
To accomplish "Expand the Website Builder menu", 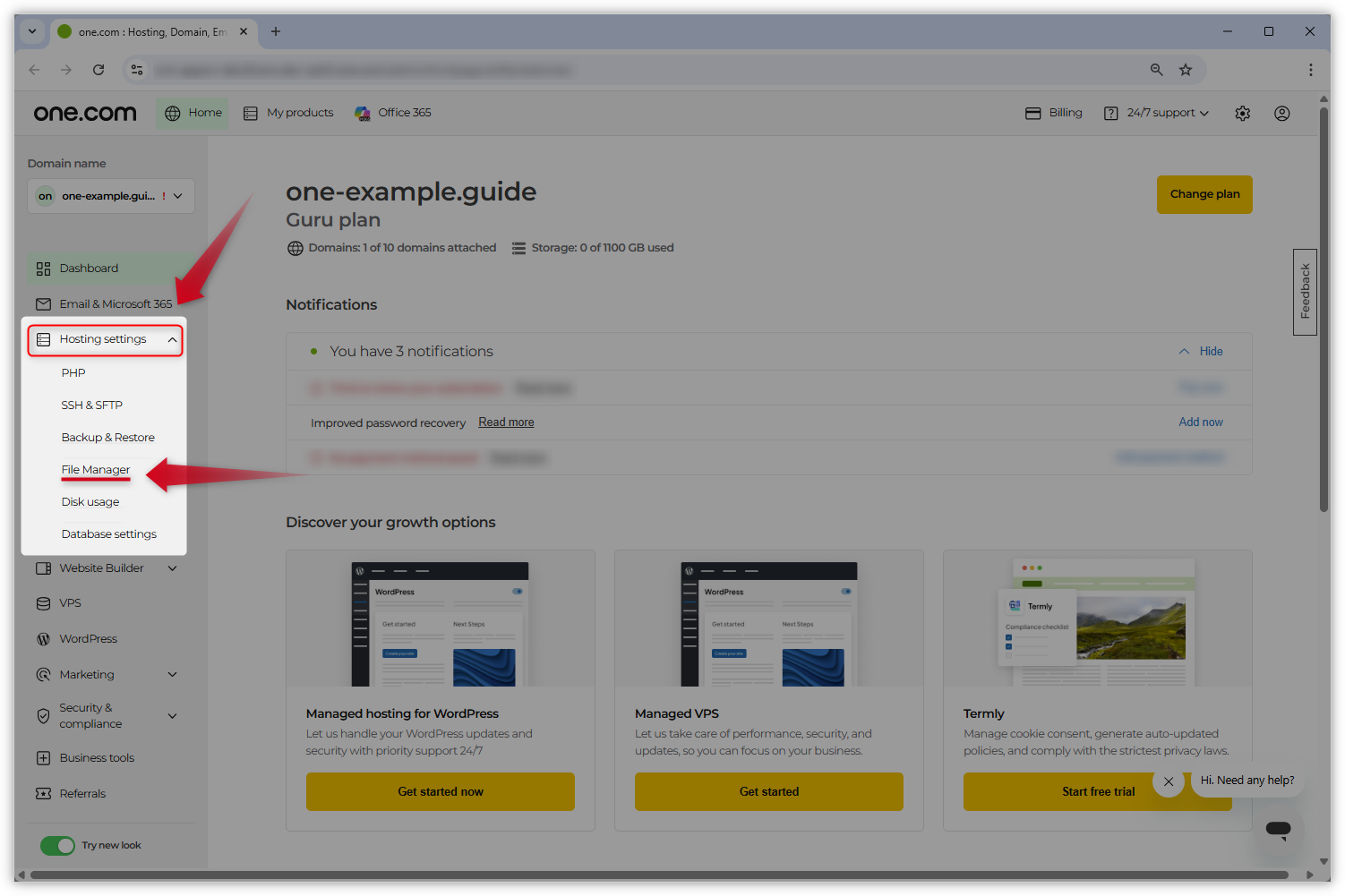I will click(172, 567).
